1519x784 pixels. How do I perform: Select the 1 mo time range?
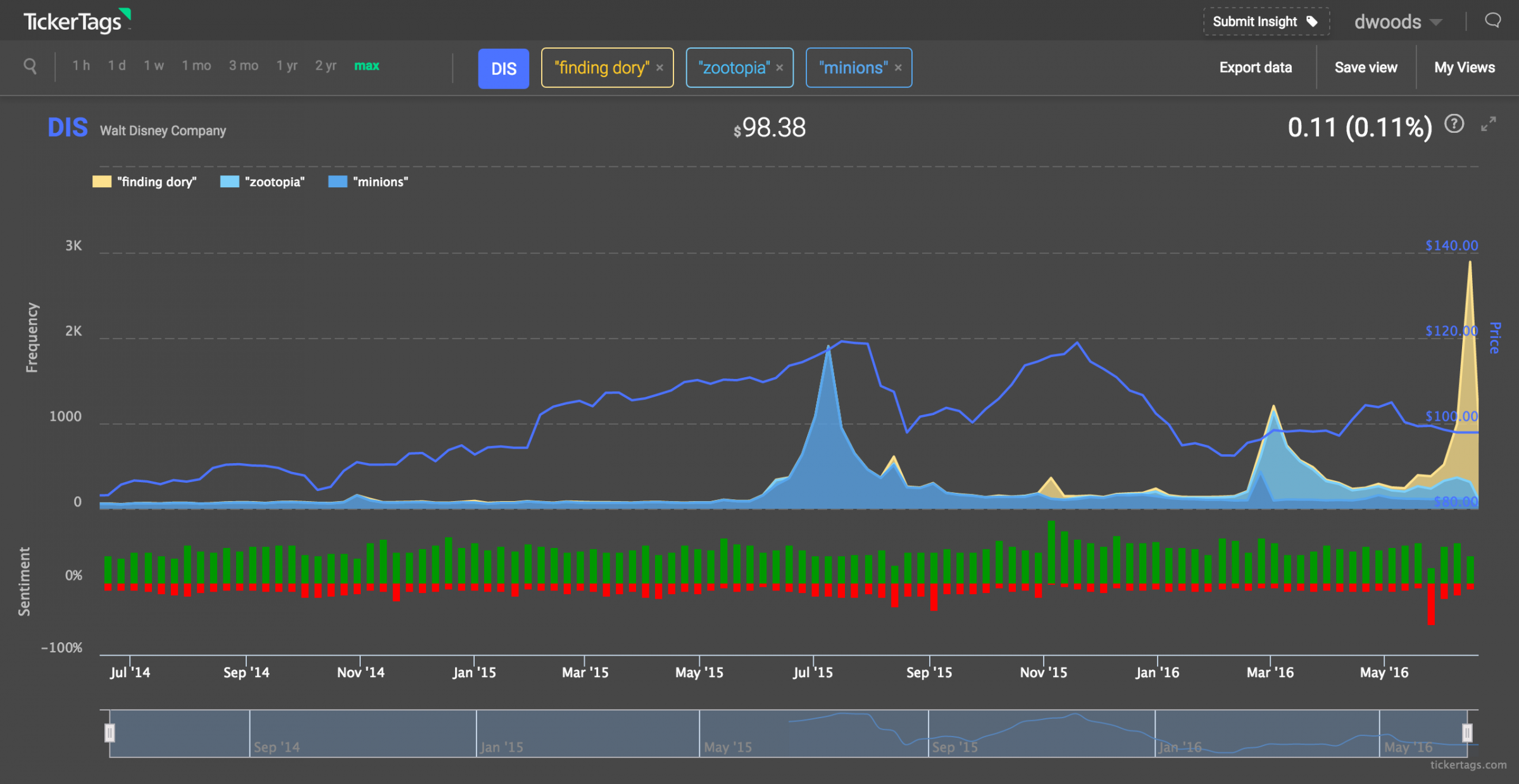point(196,66)
